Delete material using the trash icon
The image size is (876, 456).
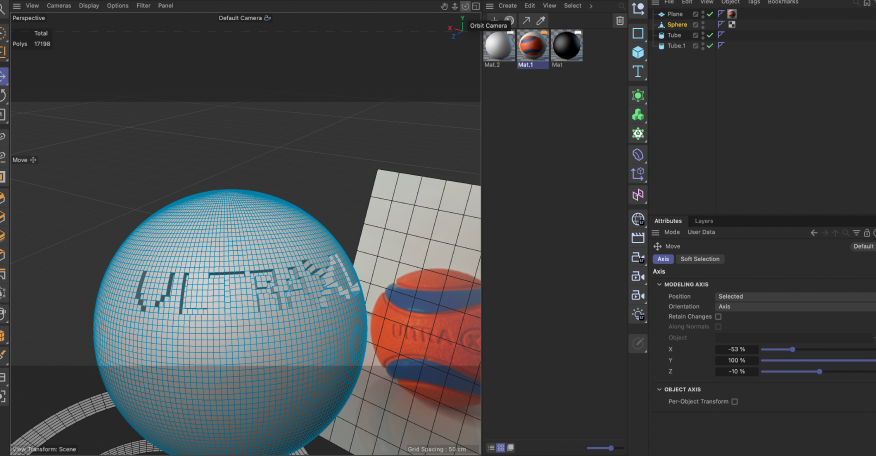point(619,20)
